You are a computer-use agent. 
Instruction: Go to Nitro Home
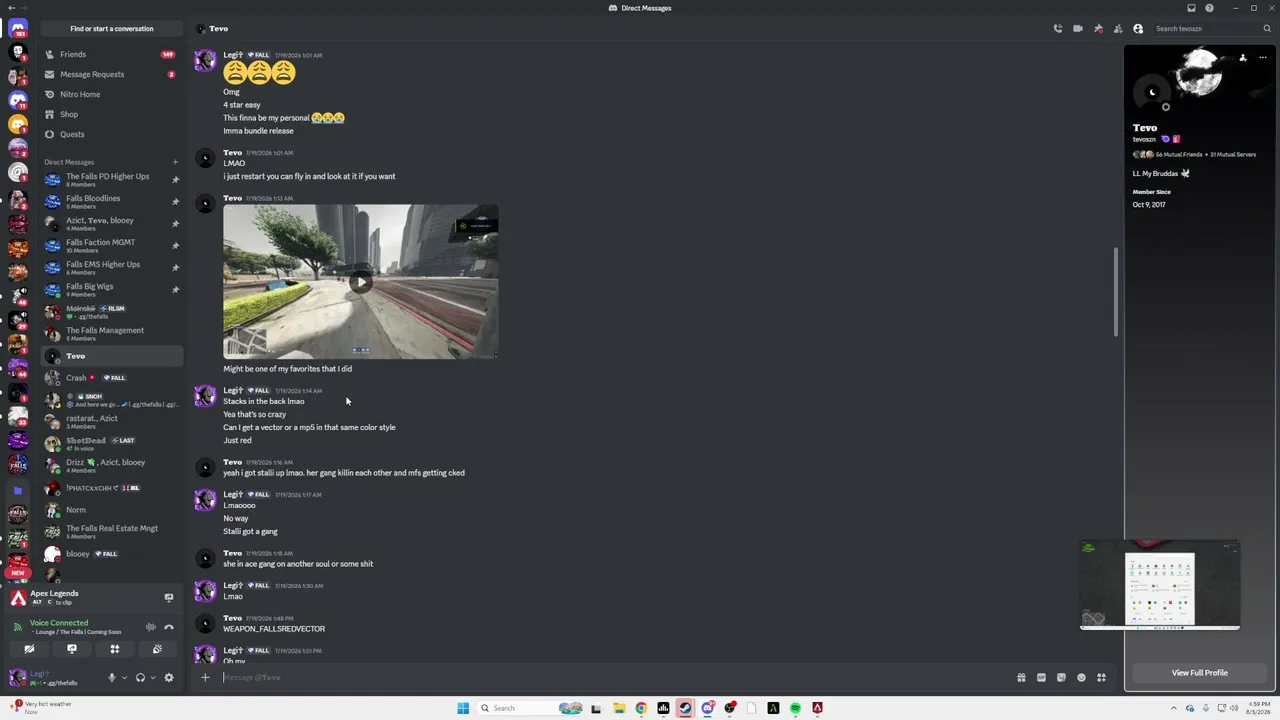point(110,94)
